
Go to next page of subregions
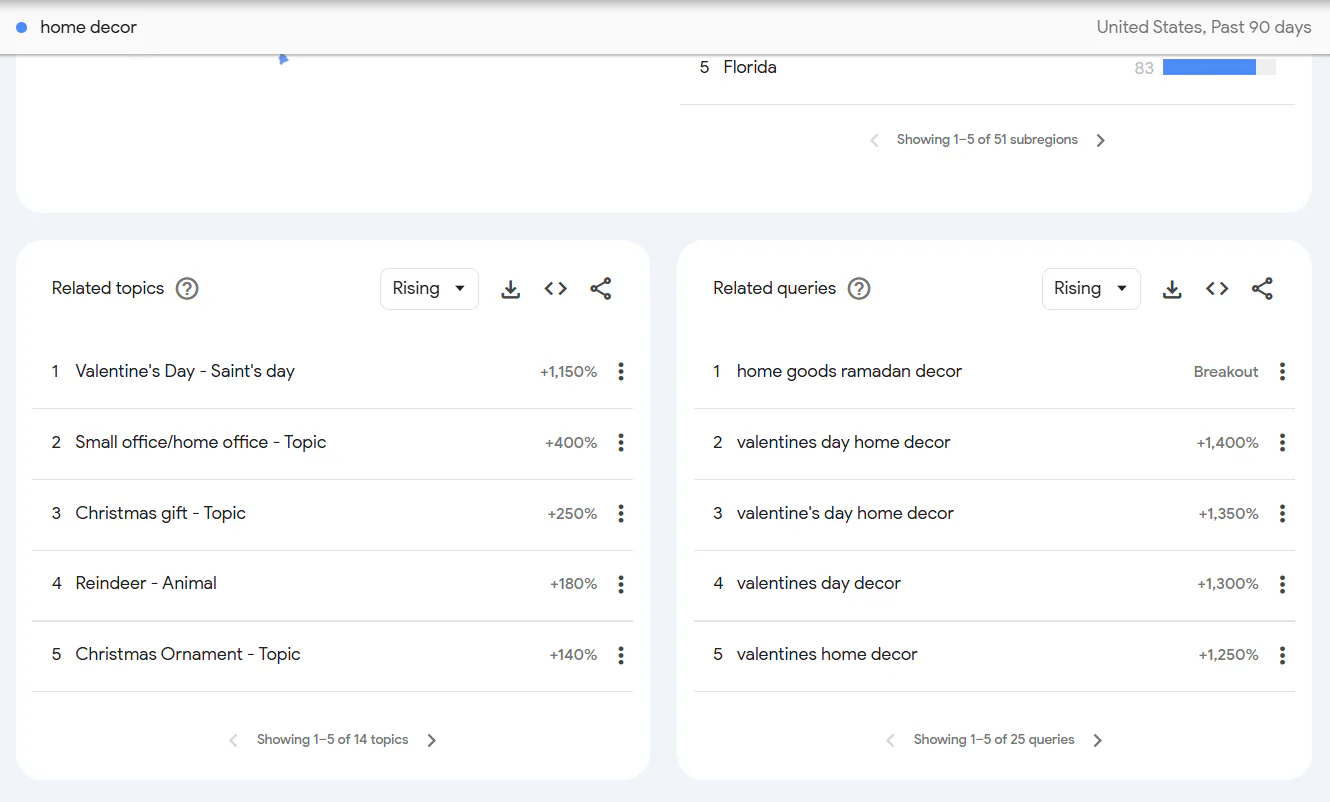point(1101,141)
